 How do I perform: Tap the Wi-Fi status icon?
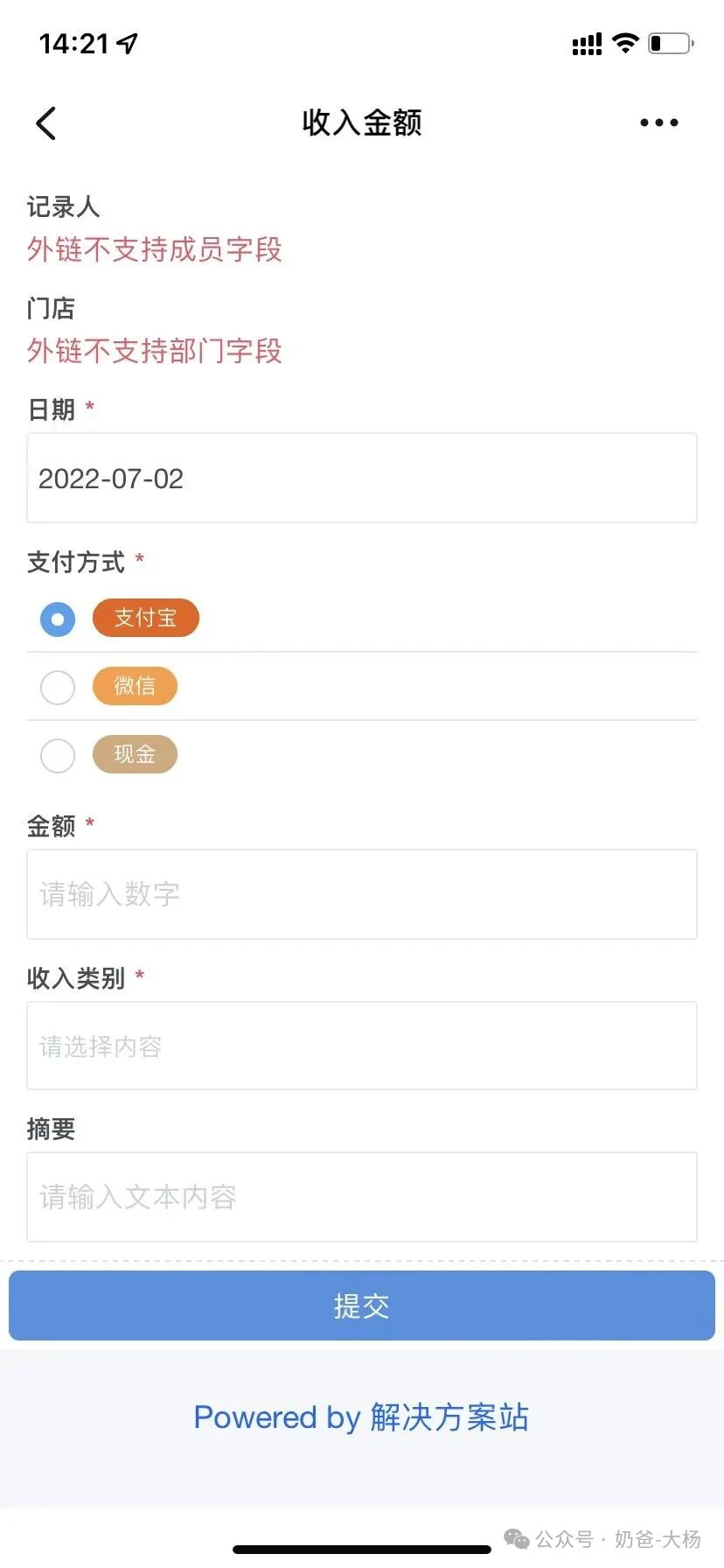(x=625, y=43)
